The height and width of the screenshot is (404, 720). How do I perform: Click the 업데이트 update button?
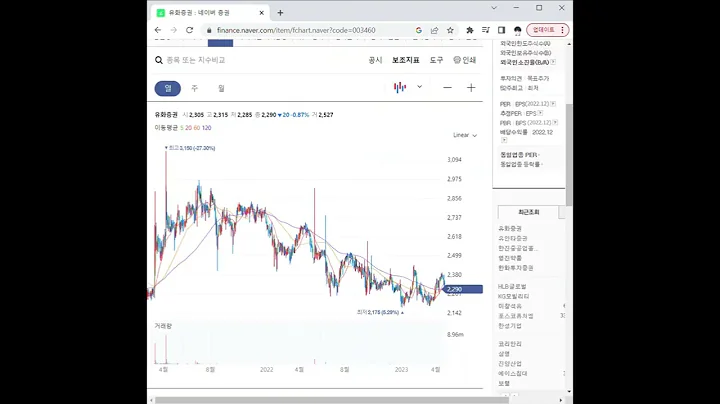547,30
